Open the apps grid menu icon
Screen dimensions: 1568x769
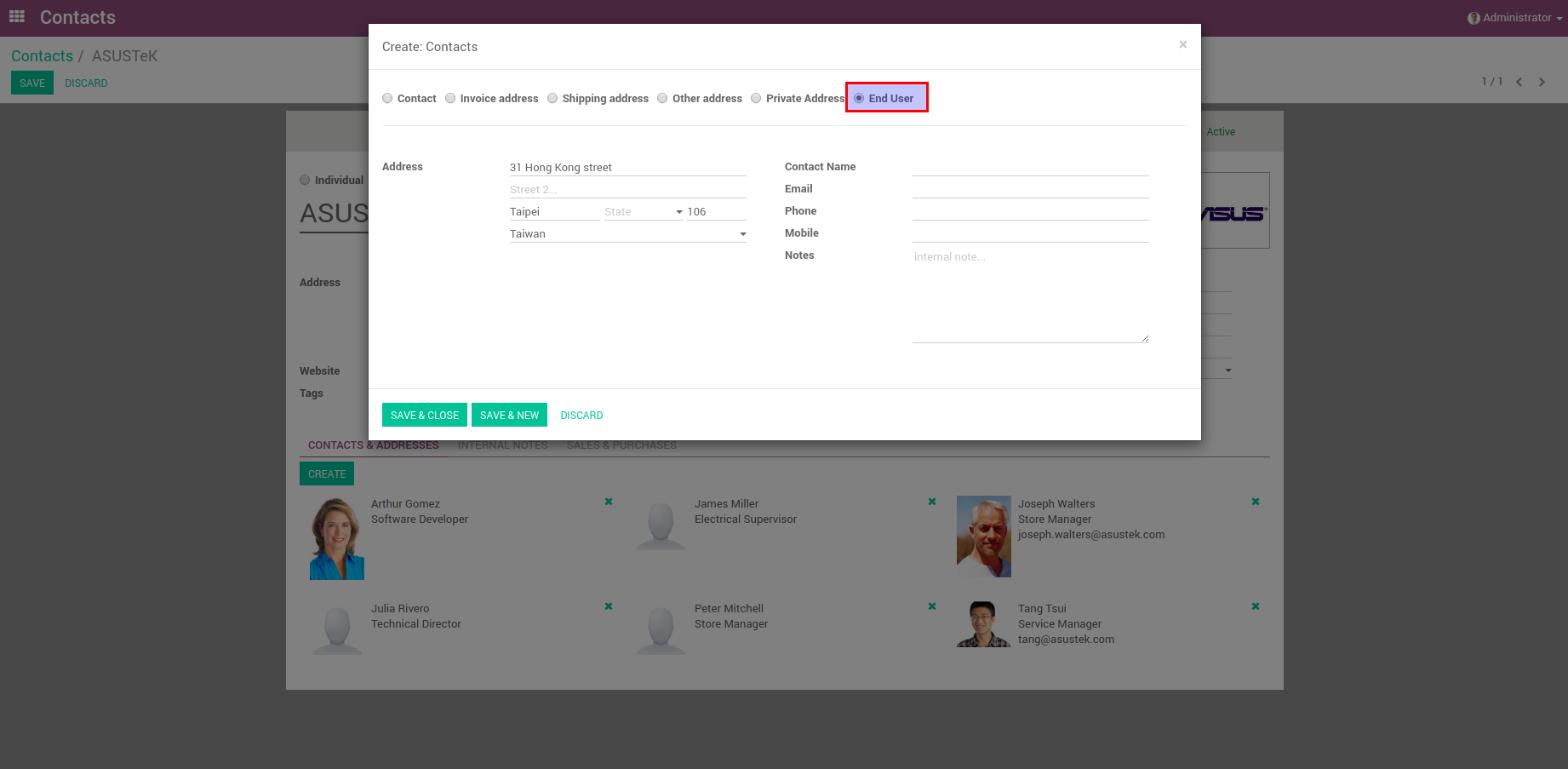tap(17, 16)
